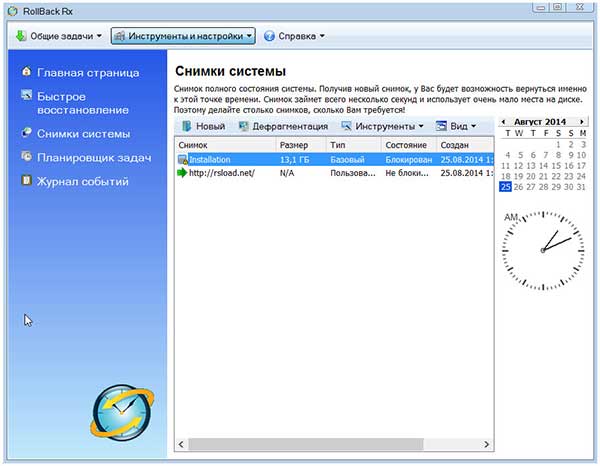
Task: Click the Инструменты toolbar icon
Action: tap(346, 125)
